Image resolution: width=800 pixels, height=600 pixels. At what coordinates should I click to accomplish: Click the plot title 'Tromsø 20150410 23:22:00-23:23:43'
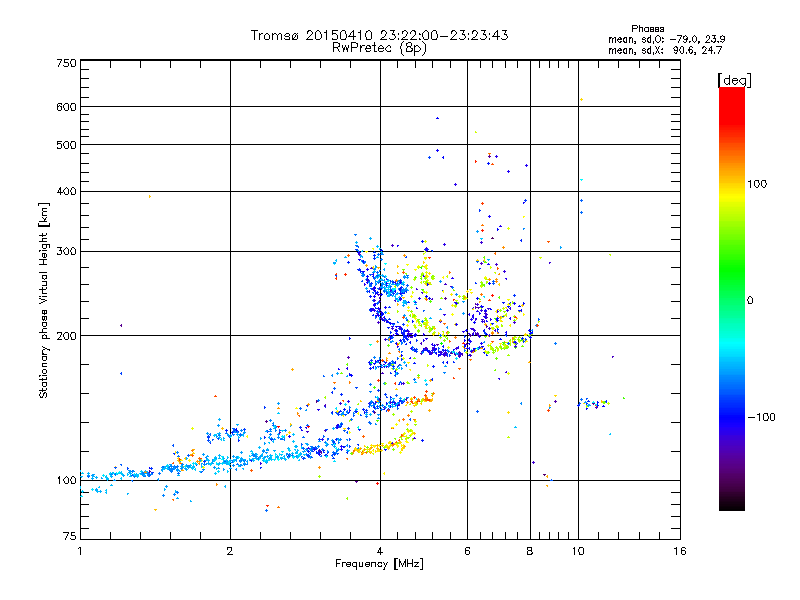[379, 35]
